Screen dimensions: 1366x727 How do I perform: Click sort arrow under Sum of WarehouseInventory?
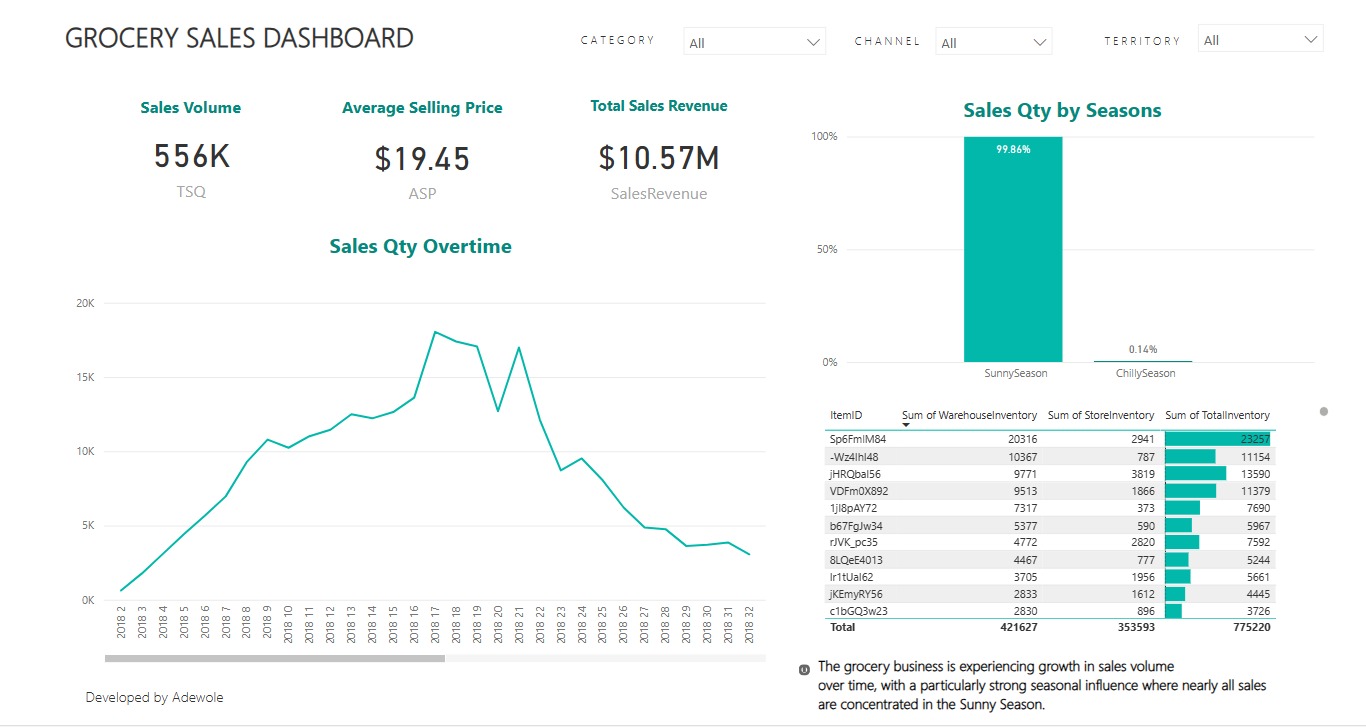[906, 425]
